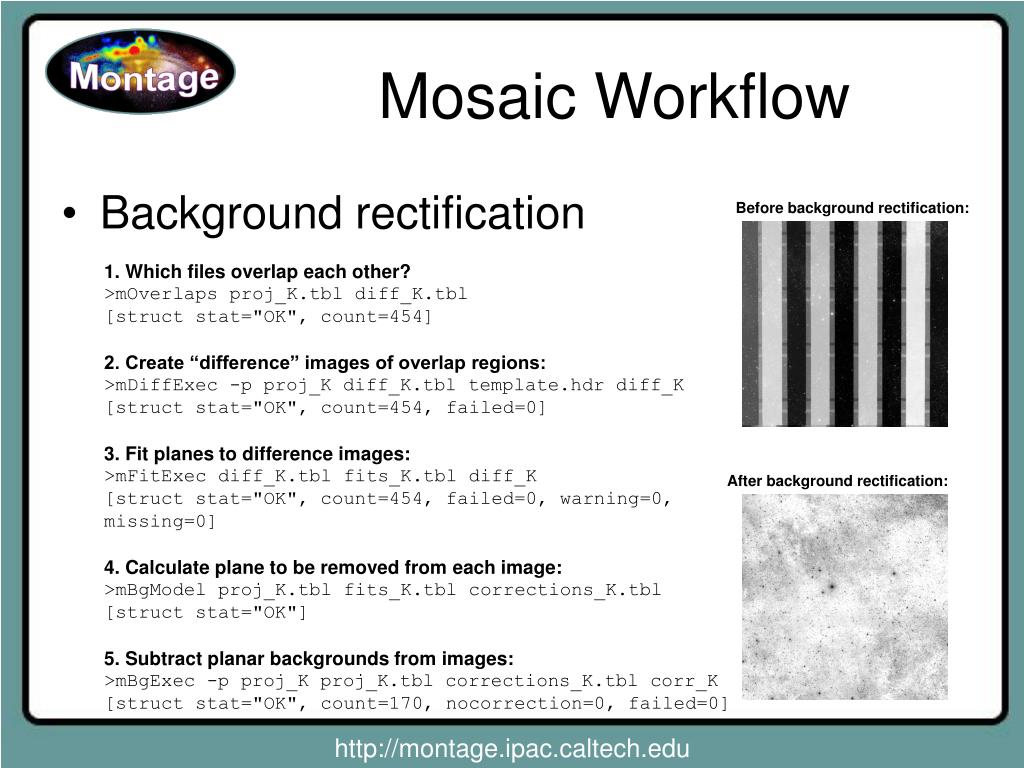Click "5. Subtract planar backgrounds from images:"
Screen dimensions: 1024x768
tap(309, 658)
